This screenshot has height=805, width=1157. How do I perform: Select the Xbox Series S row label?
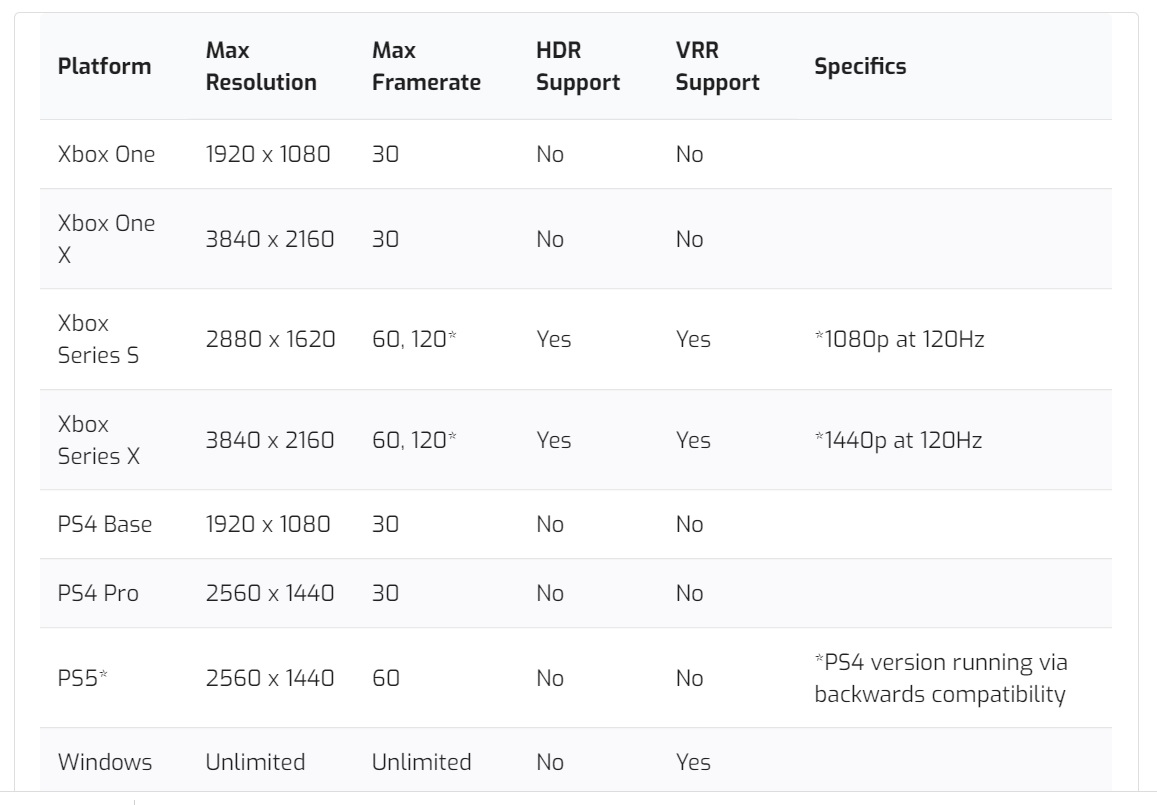(x=98, y=339)
